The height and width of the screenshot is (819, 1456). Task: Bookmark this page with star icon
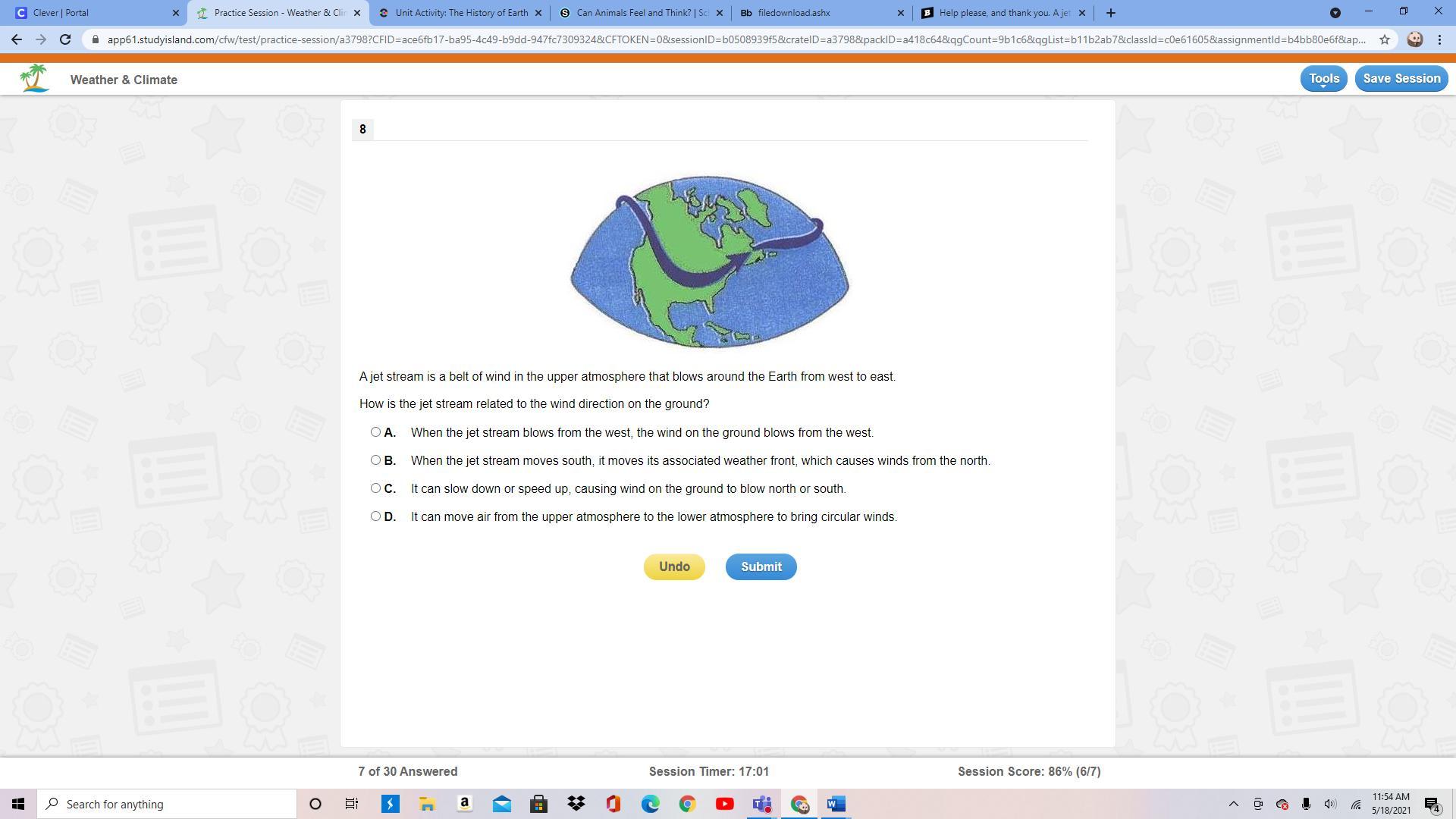click(1385, 39)
